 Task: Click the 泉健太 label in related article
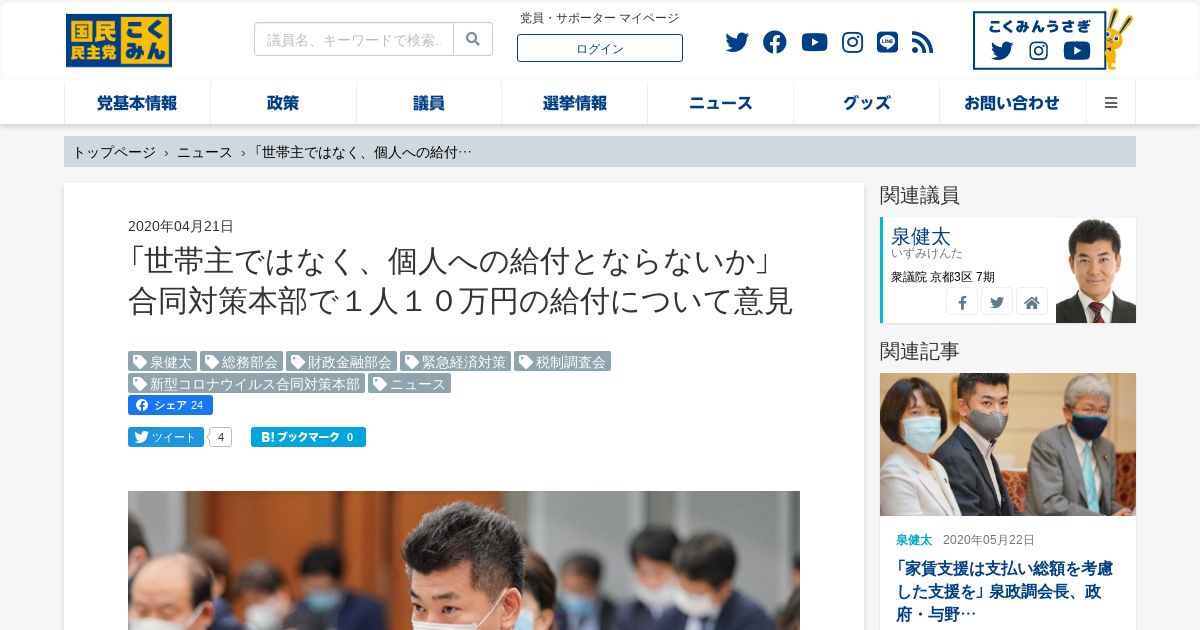click(914, 539)
